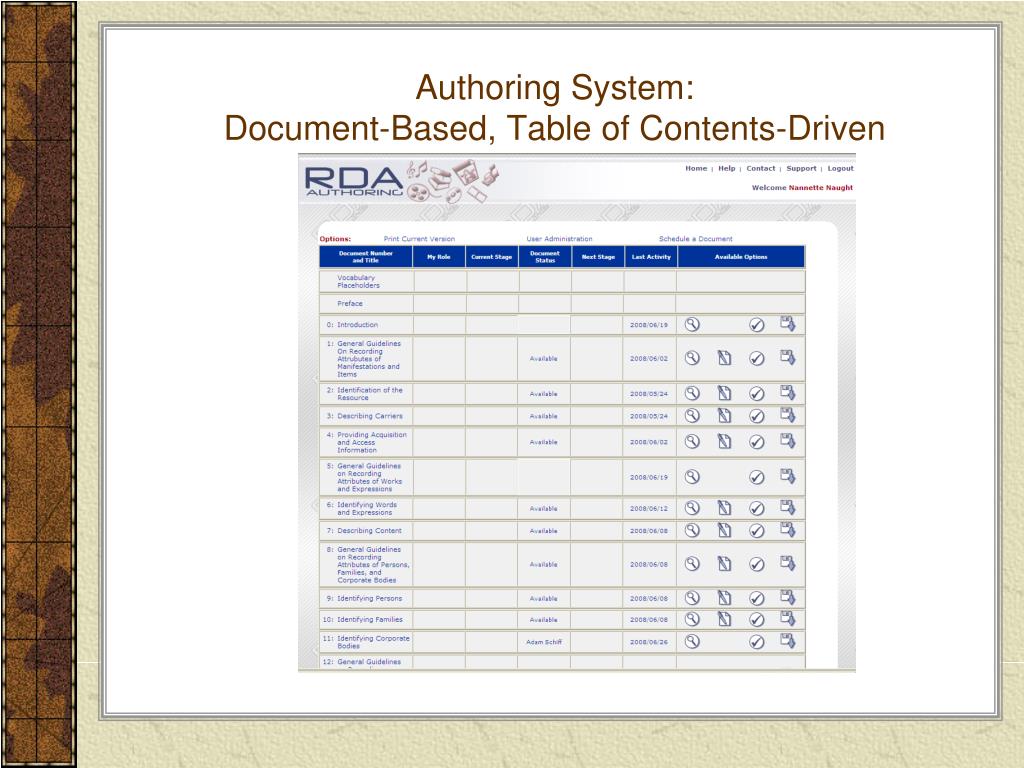The width and height of the screenshot is (1024, 768).
Task: Click the save disk icon for 0: Introduction
Action: point(788,323)
